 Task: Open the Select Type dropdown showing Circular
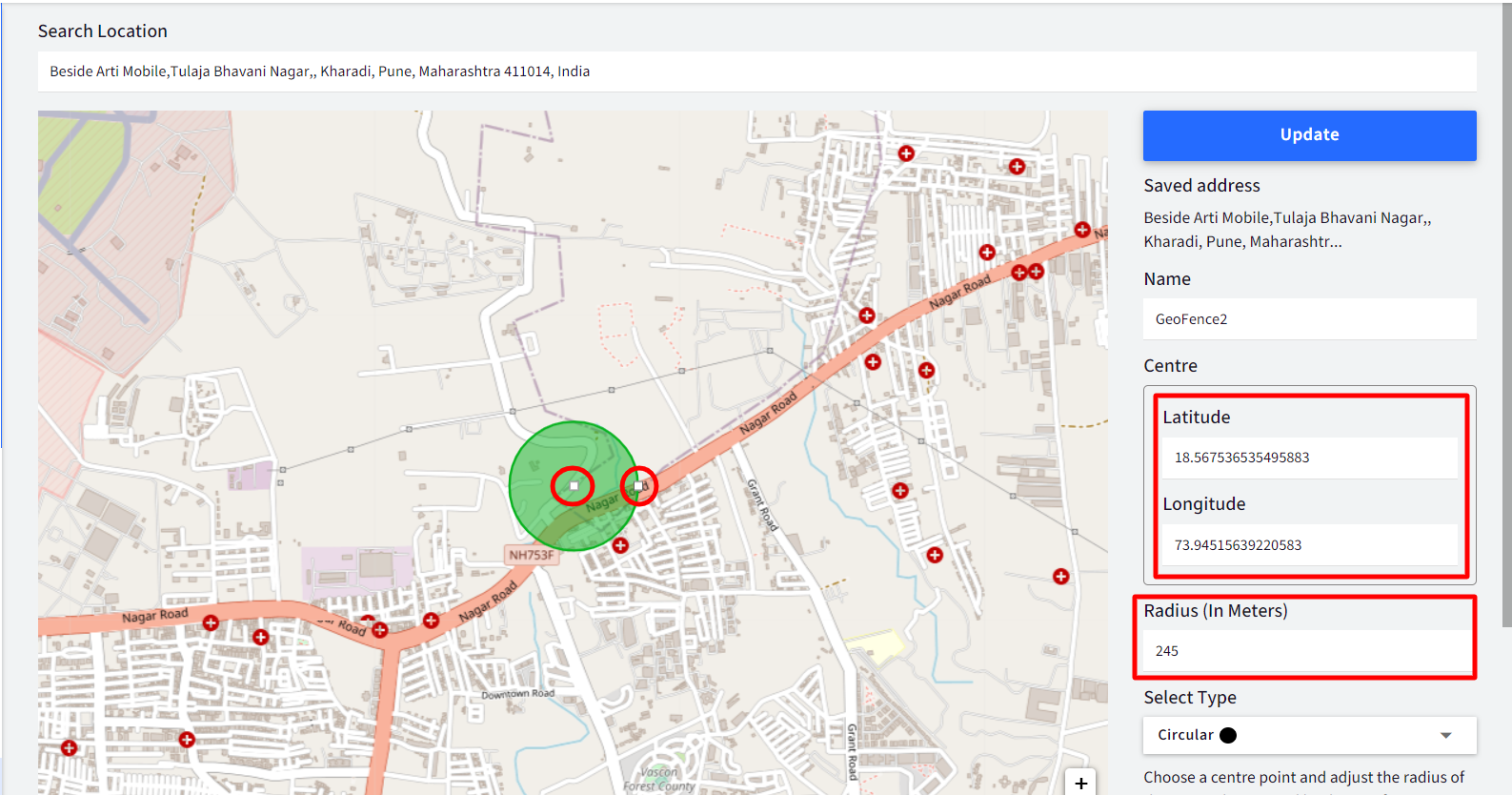click(1309, 735)
